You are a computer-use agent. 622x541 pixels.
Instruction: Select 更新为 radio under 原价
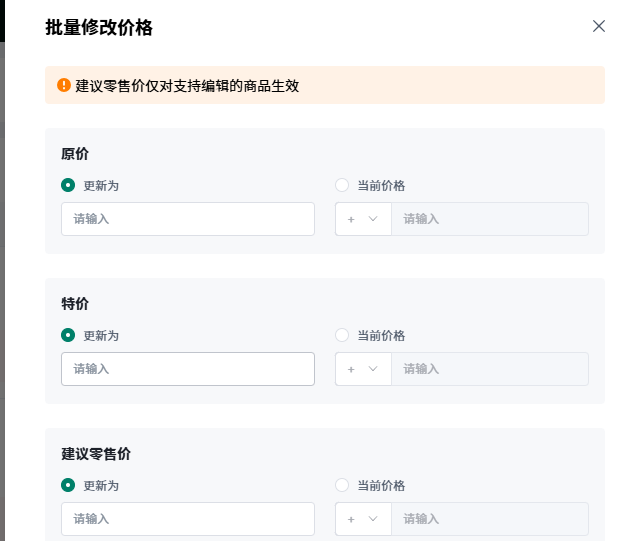click(x=68, y=185)
